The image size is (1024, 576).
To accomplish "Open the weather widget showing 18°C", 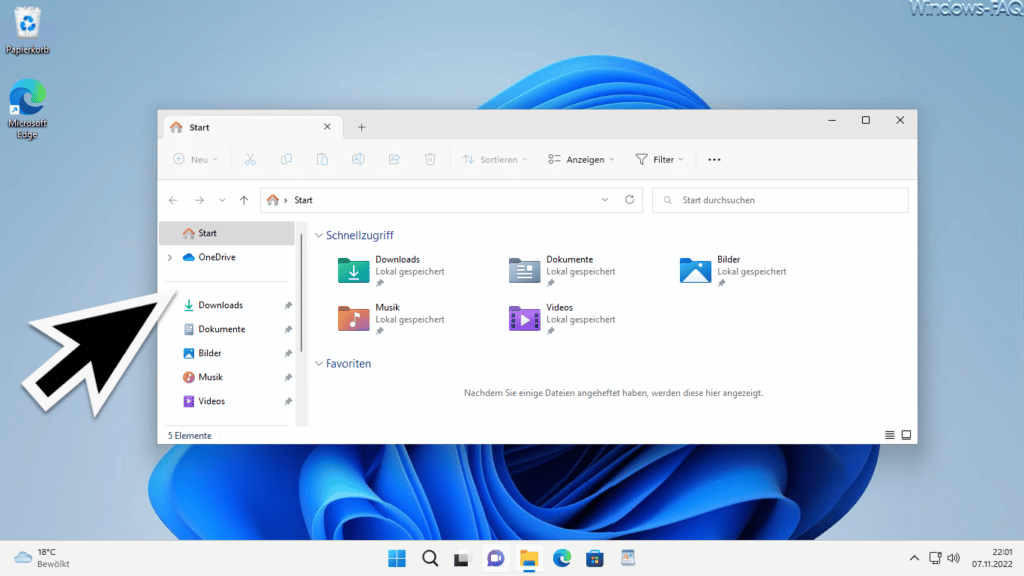I will [42, 558].
